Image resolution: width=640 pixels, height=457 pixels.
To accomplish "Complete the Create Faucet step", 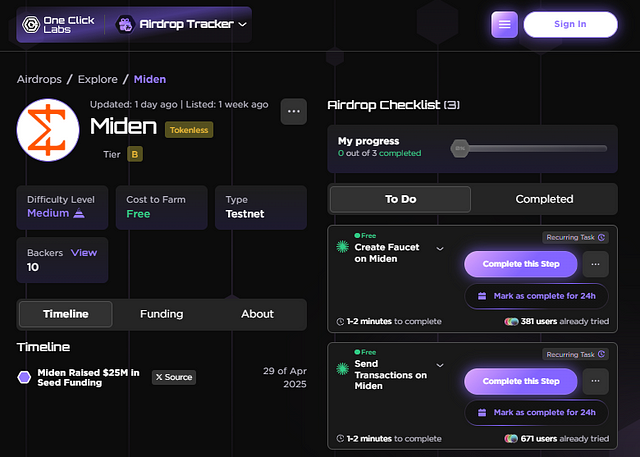I will coord(521,264).
